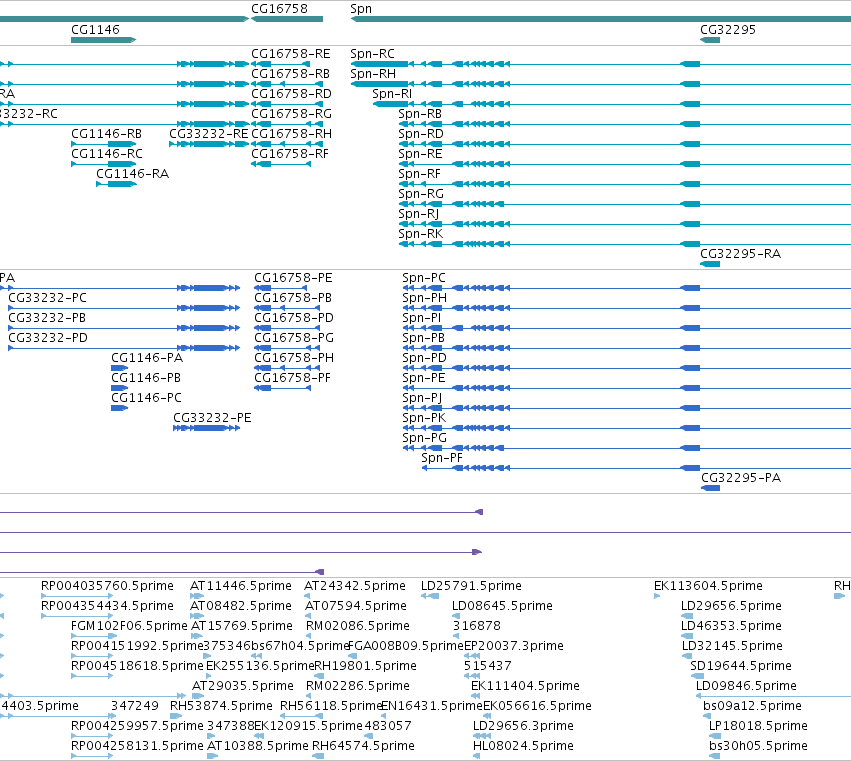The width and height of the screenshot is (851, 761).
Task: Select protein CG16758-PE
Action: click(281, 288)
